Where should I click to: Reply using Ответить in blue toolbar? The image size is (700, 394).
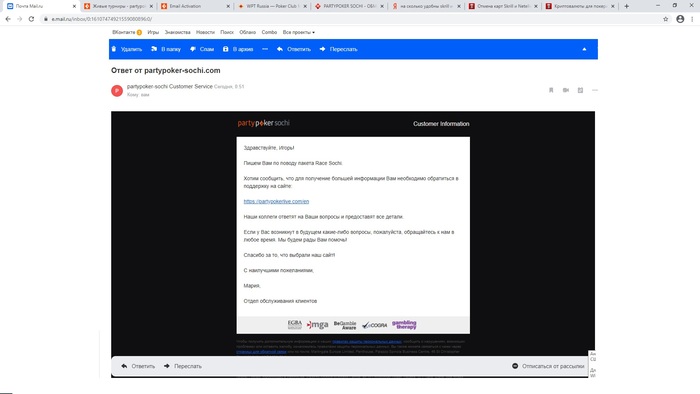[x=294, y=49]
